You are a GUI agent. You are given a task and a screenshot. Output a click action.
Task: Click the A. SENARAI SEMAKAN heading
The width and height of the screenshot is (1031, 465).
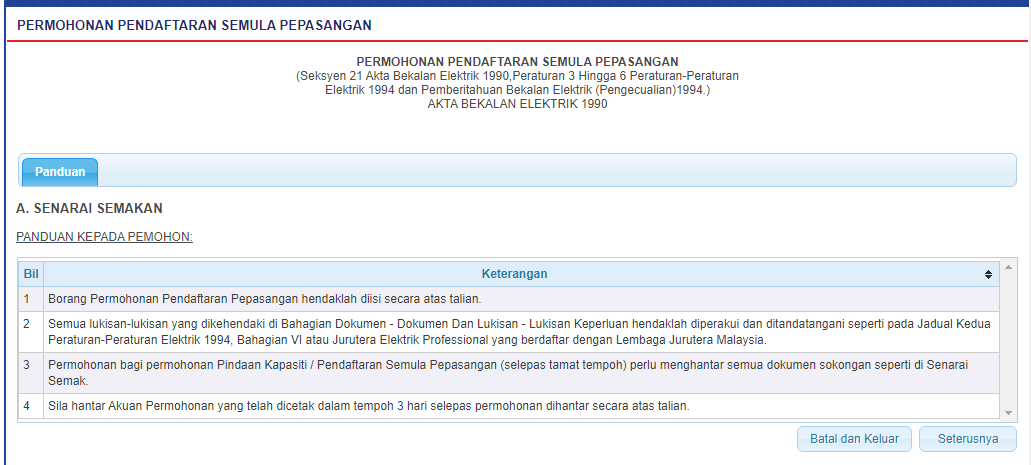pos(89,209)
